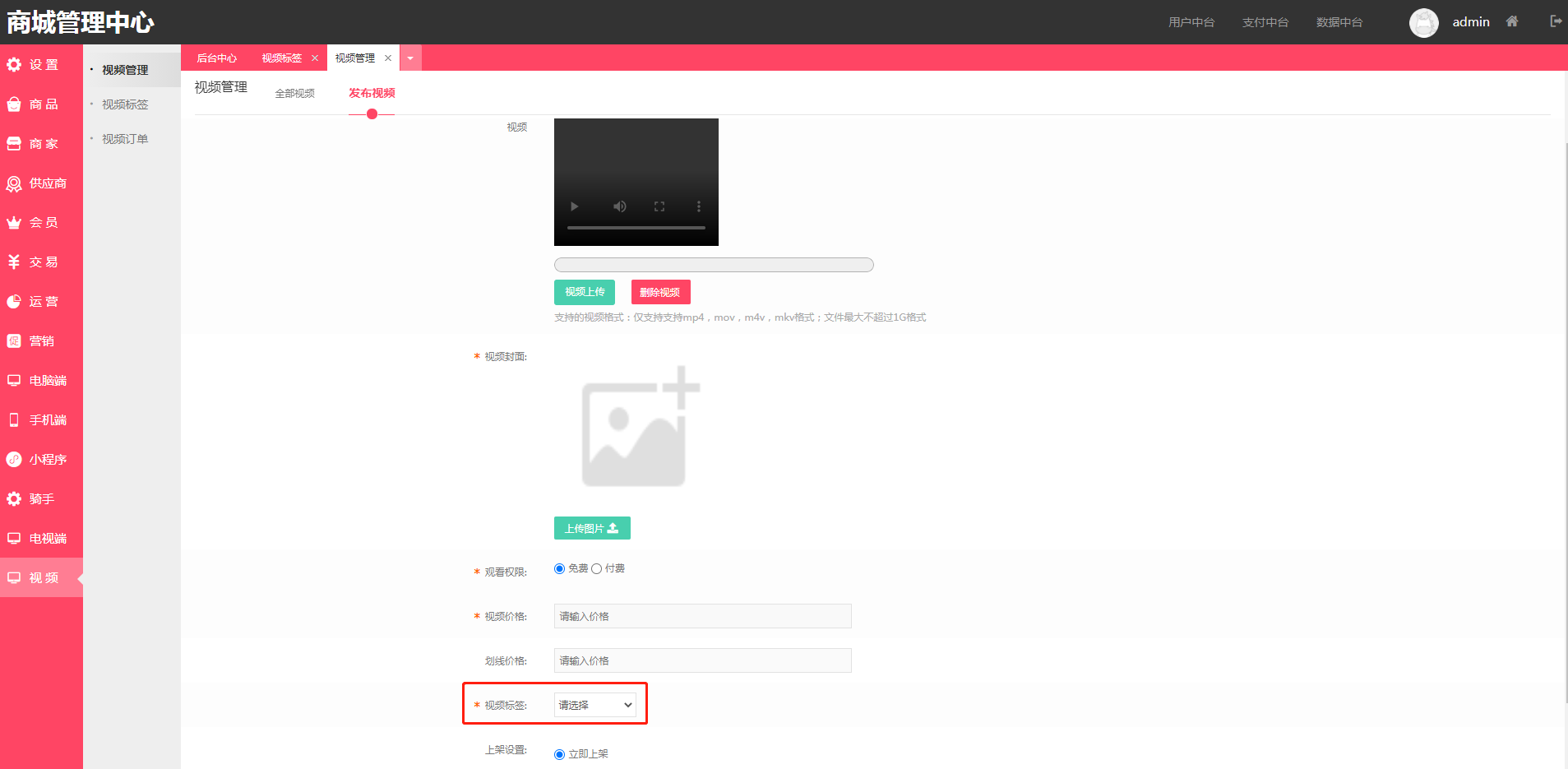This screenshot has height=769, width=1568.
Task: Open the 手机端 phone icon in sidebar
Action: click(x=14, y=419)
